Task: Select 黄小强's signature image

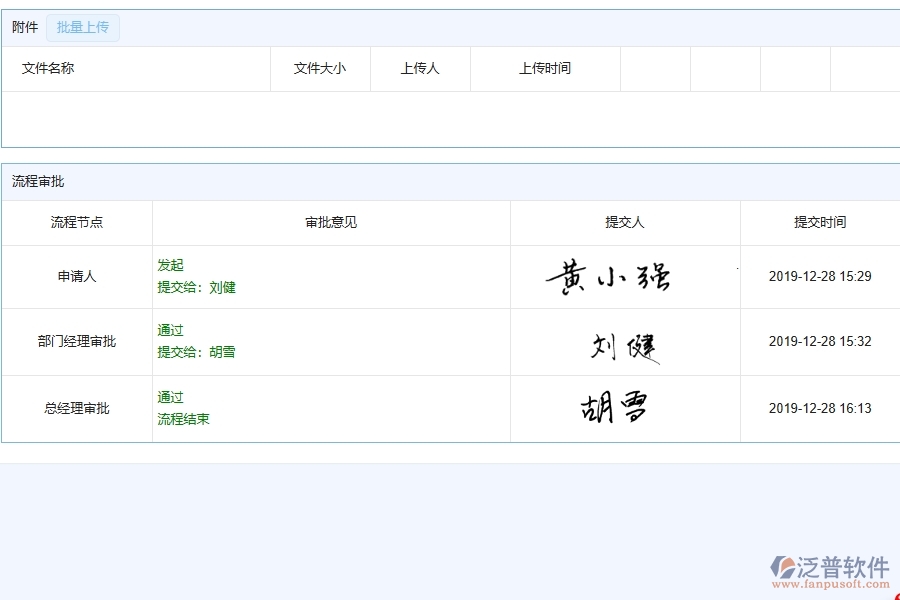Action: (x=623, y=276)
